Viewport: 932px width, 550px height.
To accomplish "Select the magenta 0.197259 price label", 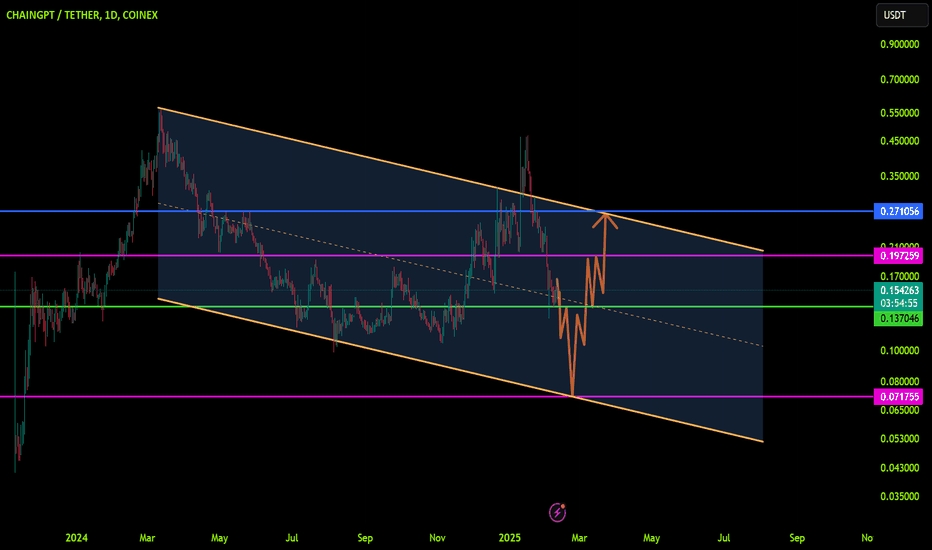I will (898, 256).
